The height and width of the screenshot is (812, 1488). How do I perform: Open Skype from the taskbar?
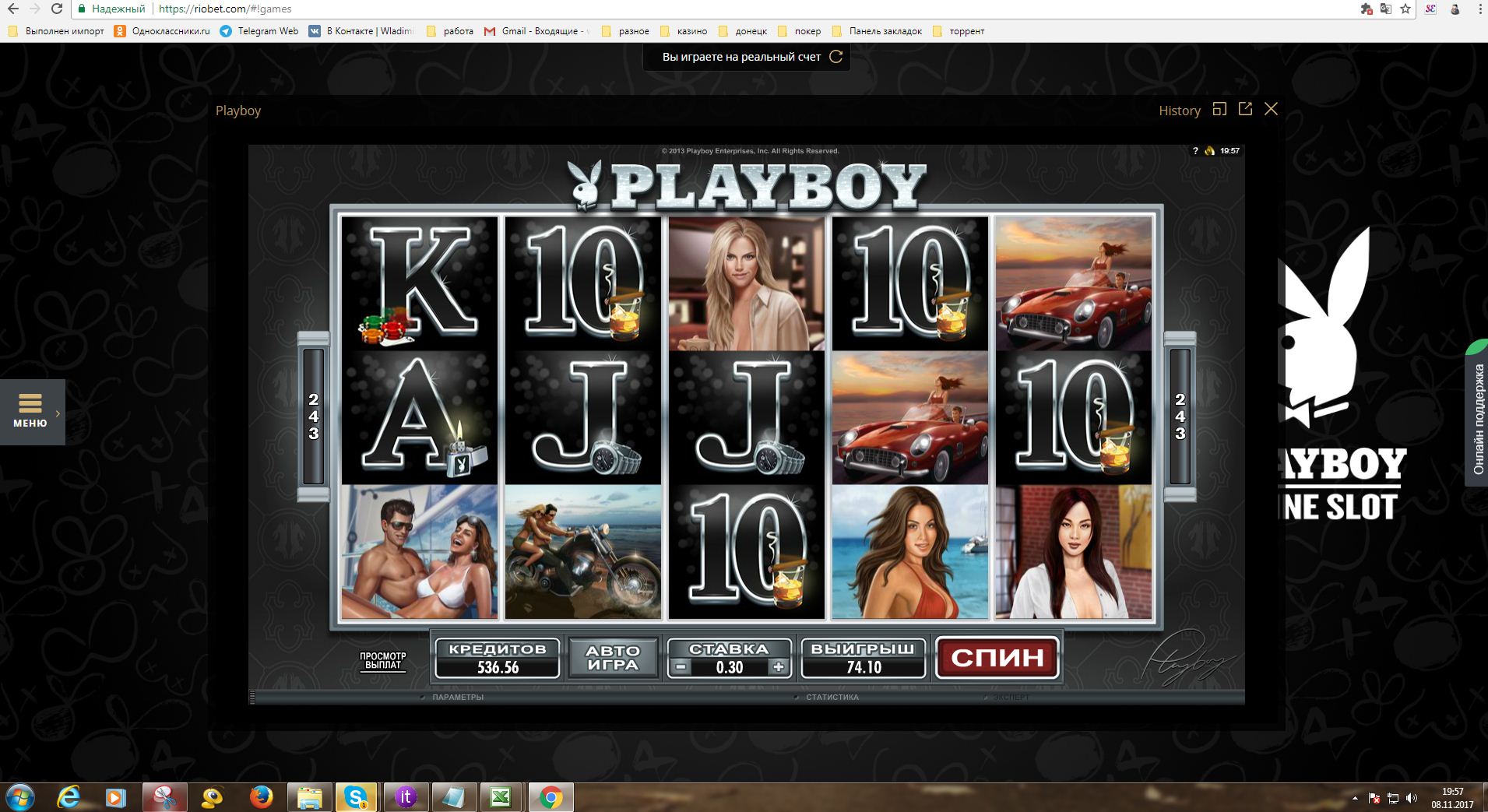[x=357, y=797]
